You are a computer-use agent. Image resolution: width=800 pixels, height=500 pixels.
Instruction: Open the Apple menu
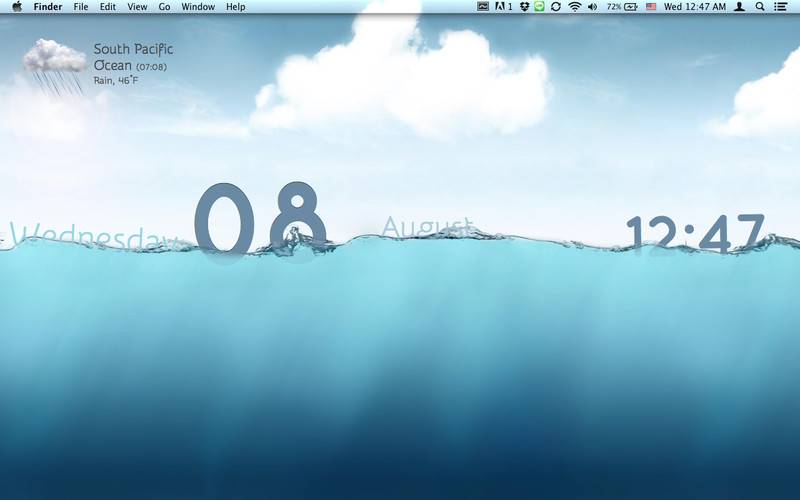click(17, 7)
